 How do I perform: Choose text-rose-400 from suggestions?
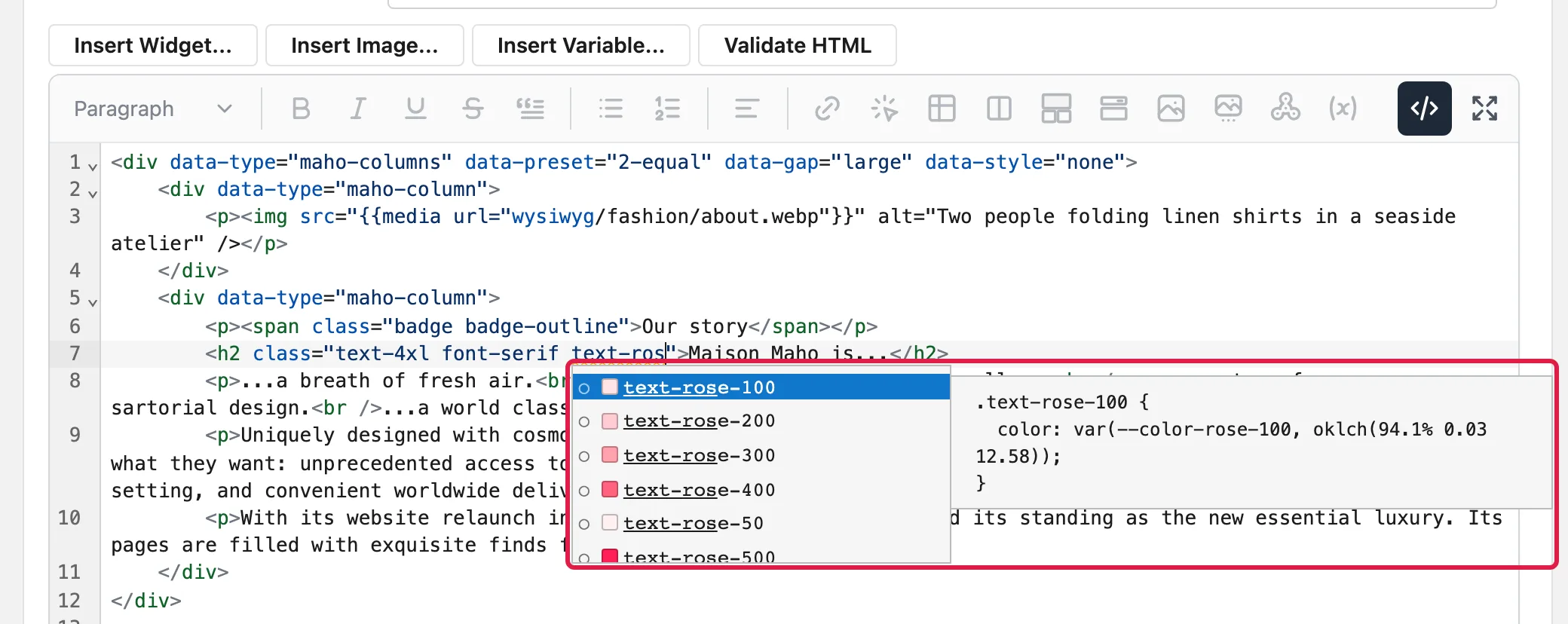point(761,490)
